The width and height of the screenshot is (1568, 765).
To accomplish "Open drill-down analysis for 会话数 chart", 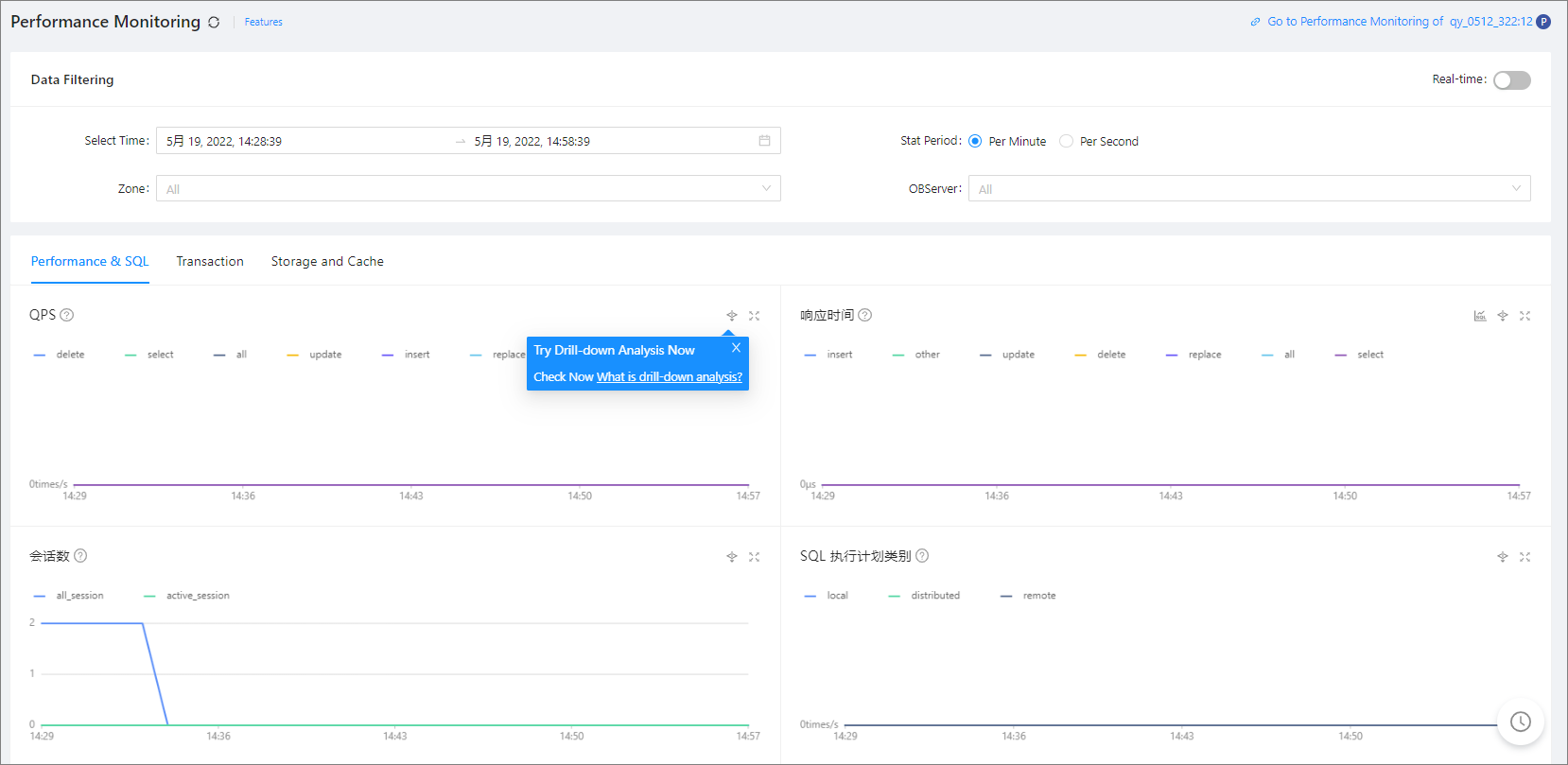I will 731,557.
